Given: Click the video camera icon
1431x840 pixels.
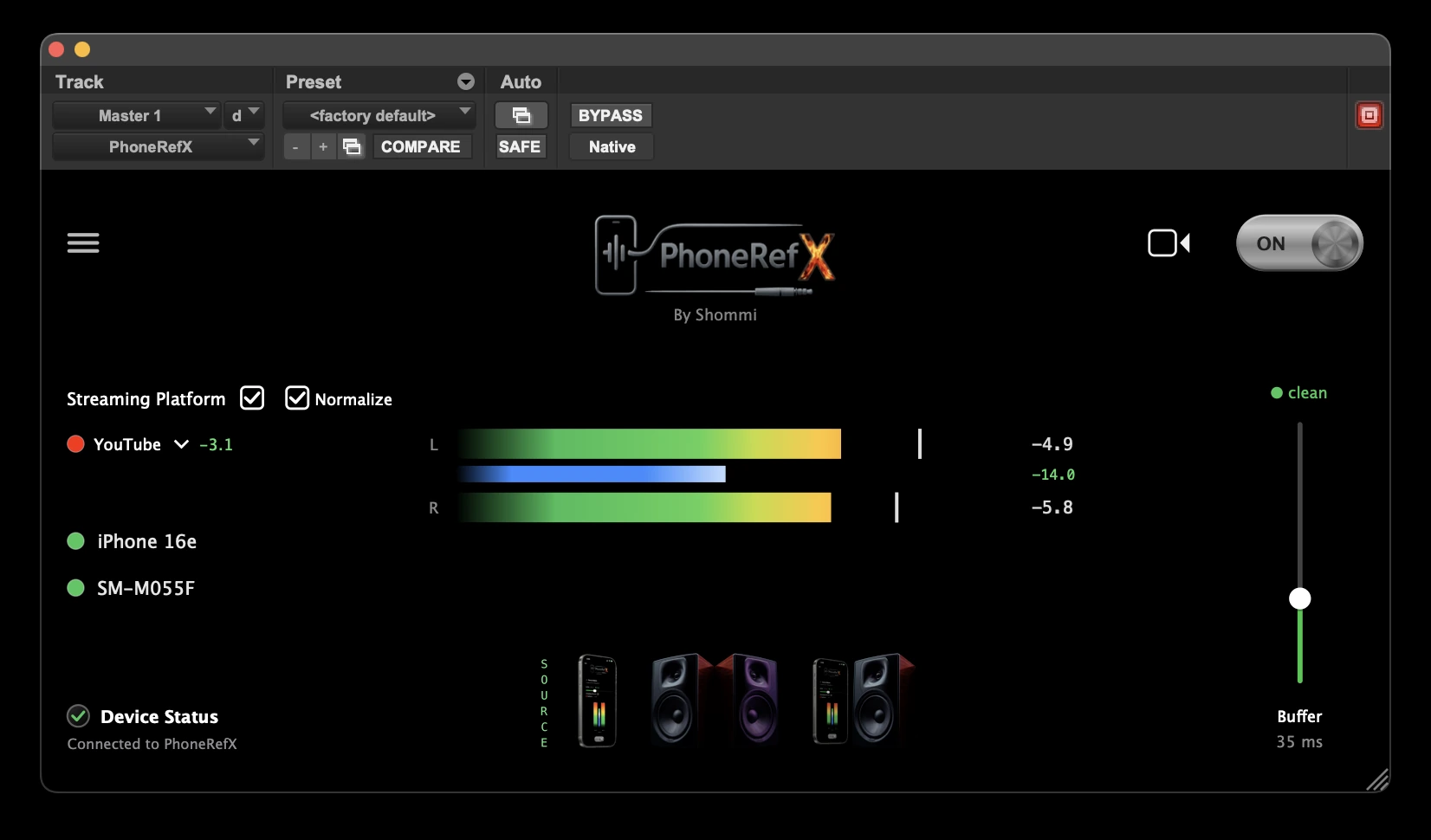Looking at the screenshot, I should [x=1169, y=243].
